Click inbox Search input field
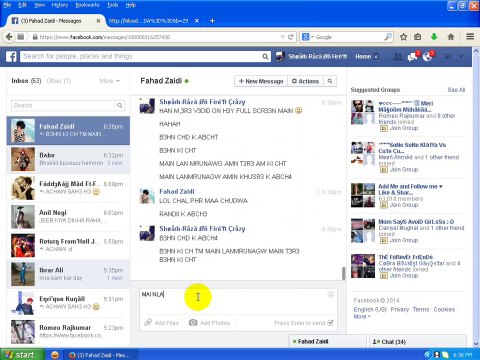This screenshot has width=480, height=360. tap(63, 106)
